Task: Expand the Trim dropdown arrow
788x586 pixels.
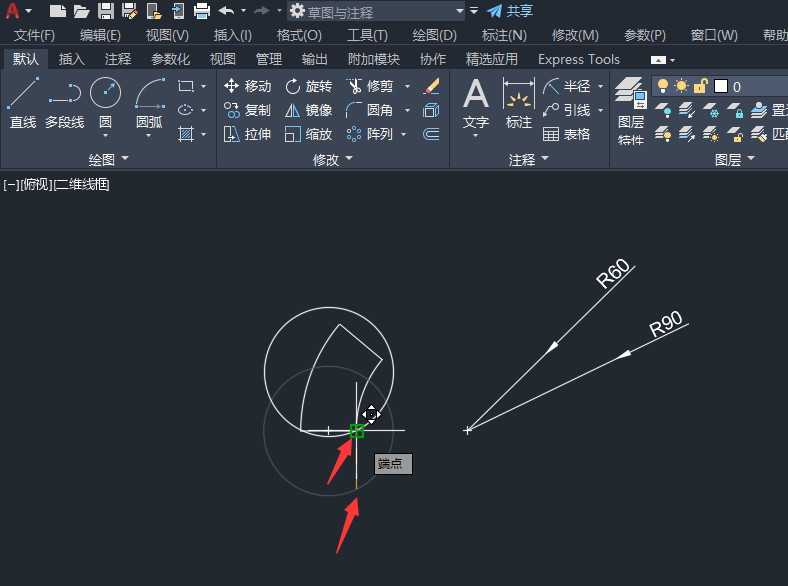Action: click(408, 86)
